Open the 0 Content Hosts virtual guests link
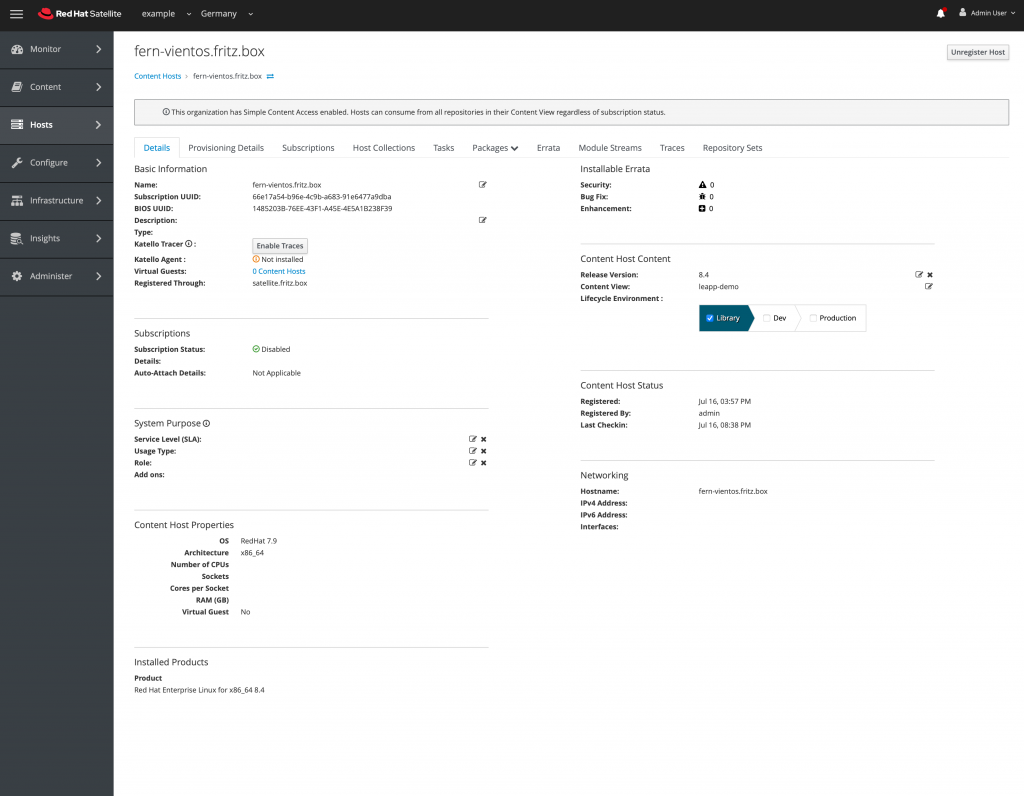Image resolution: width=1024 pixels, height=796 pixels. 279,272
